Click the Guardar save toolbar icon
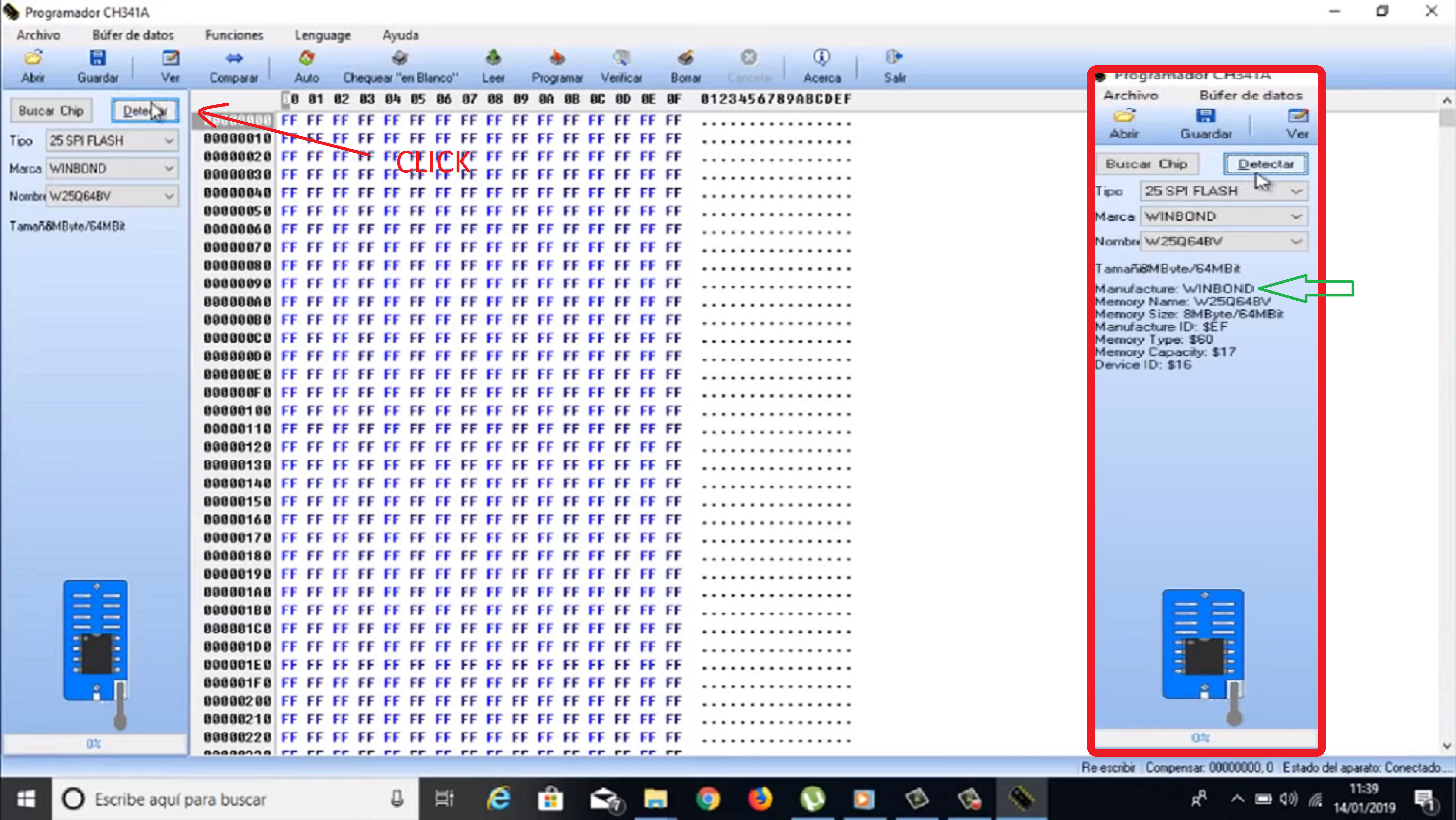The height and width of the screenshot is (820, 1456). [x=98, y=66]
